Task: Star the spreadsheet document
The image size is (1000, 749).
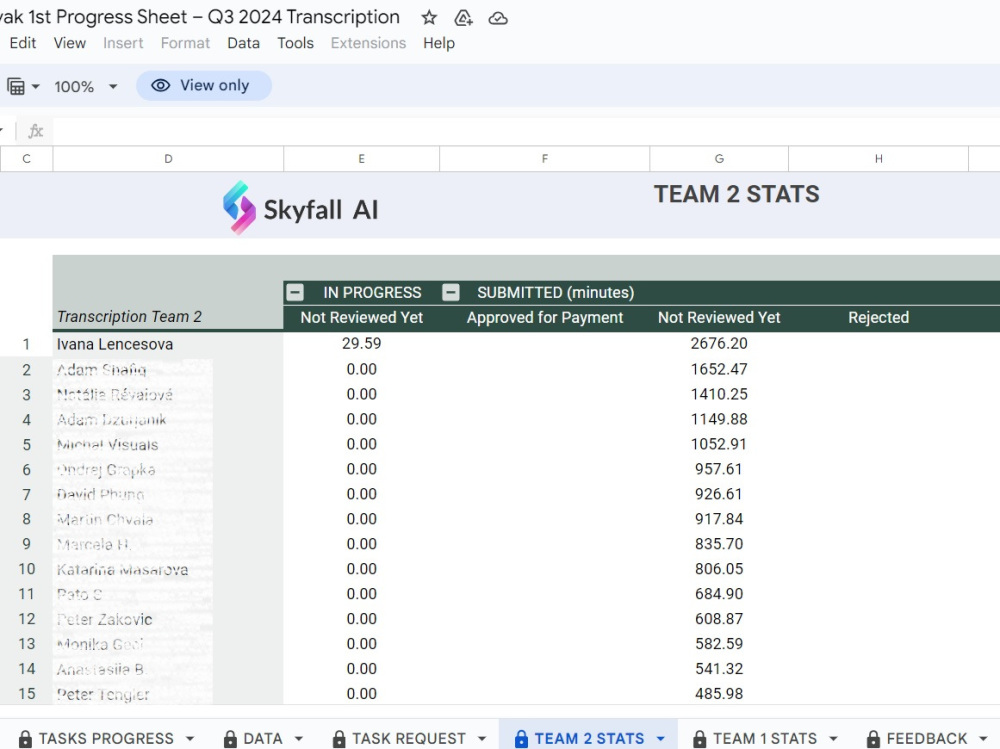Action: tap(429, 18)
